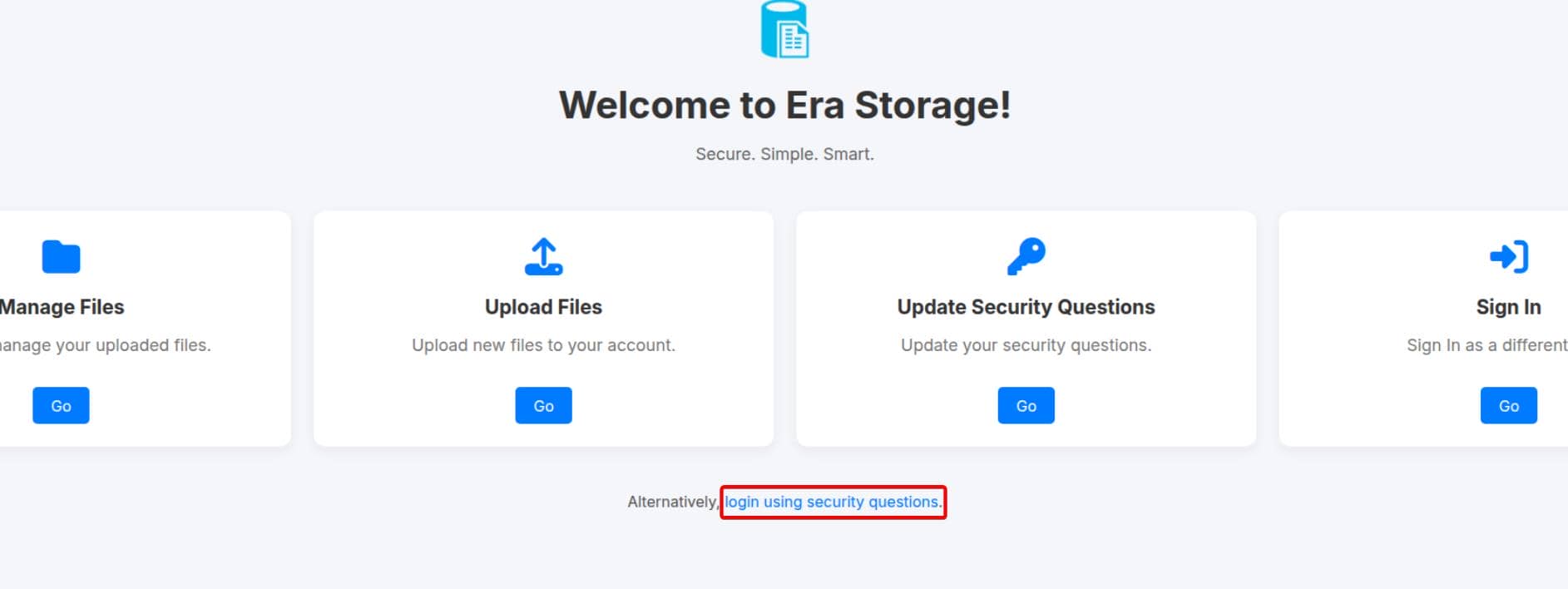This screenshot has width=1568, height=589.
Task: Open Manage Files with its Go button
Action: click(x=61, y=406)
